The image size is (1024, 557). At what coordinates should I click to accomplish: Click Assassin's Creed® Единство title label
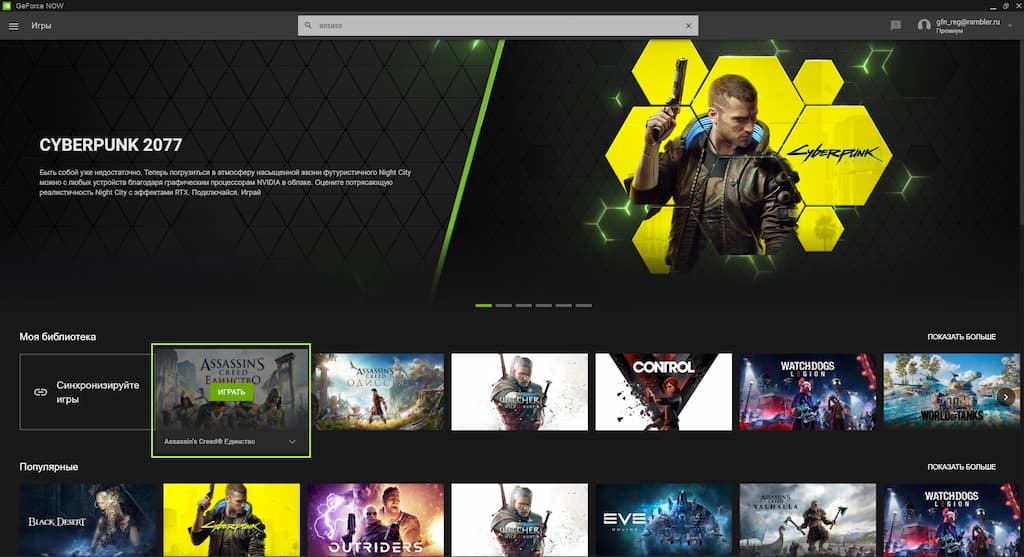(210, 442)
